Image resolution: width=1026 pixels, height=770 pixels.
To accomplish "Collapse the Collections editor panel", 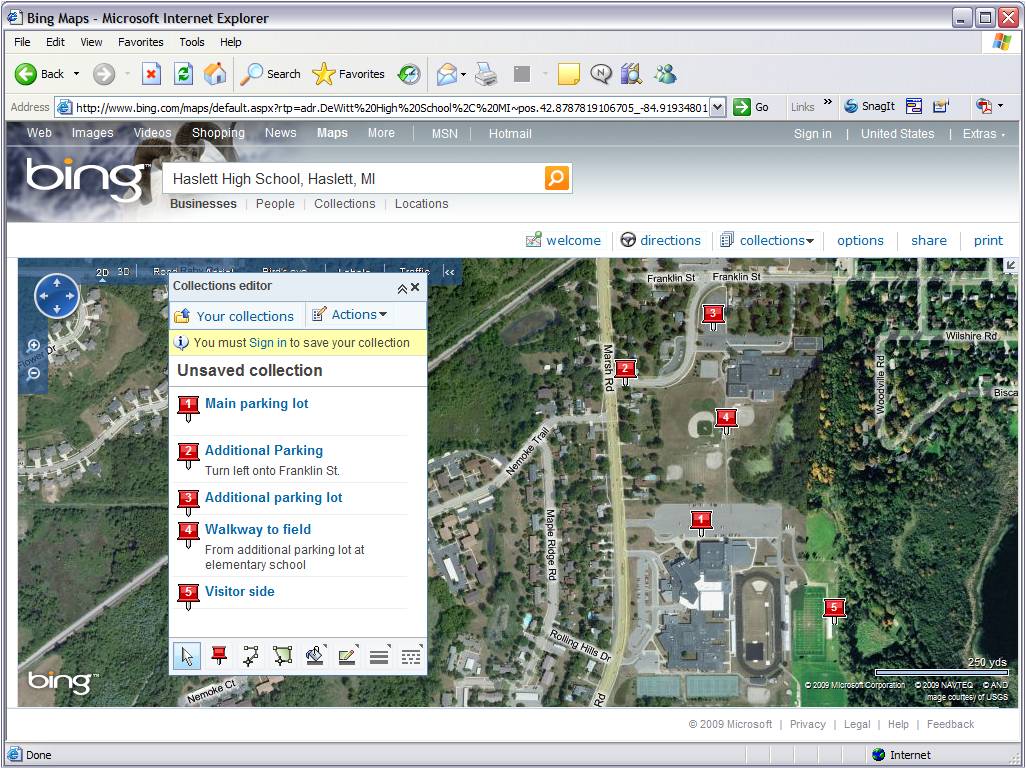I will click(402, 288).
